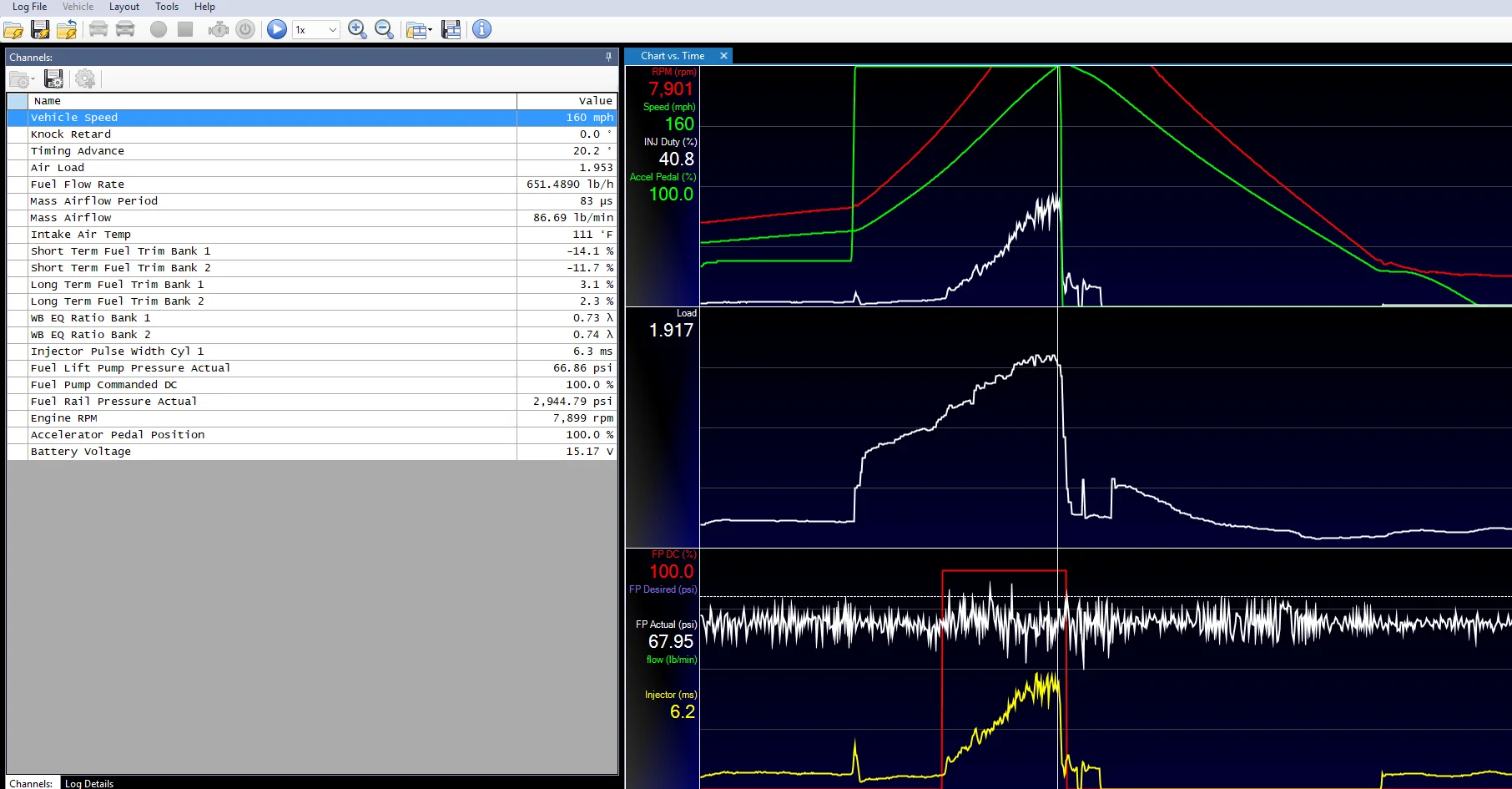Open channel config folder dropdown in Channels panel

tap(22, 79)
